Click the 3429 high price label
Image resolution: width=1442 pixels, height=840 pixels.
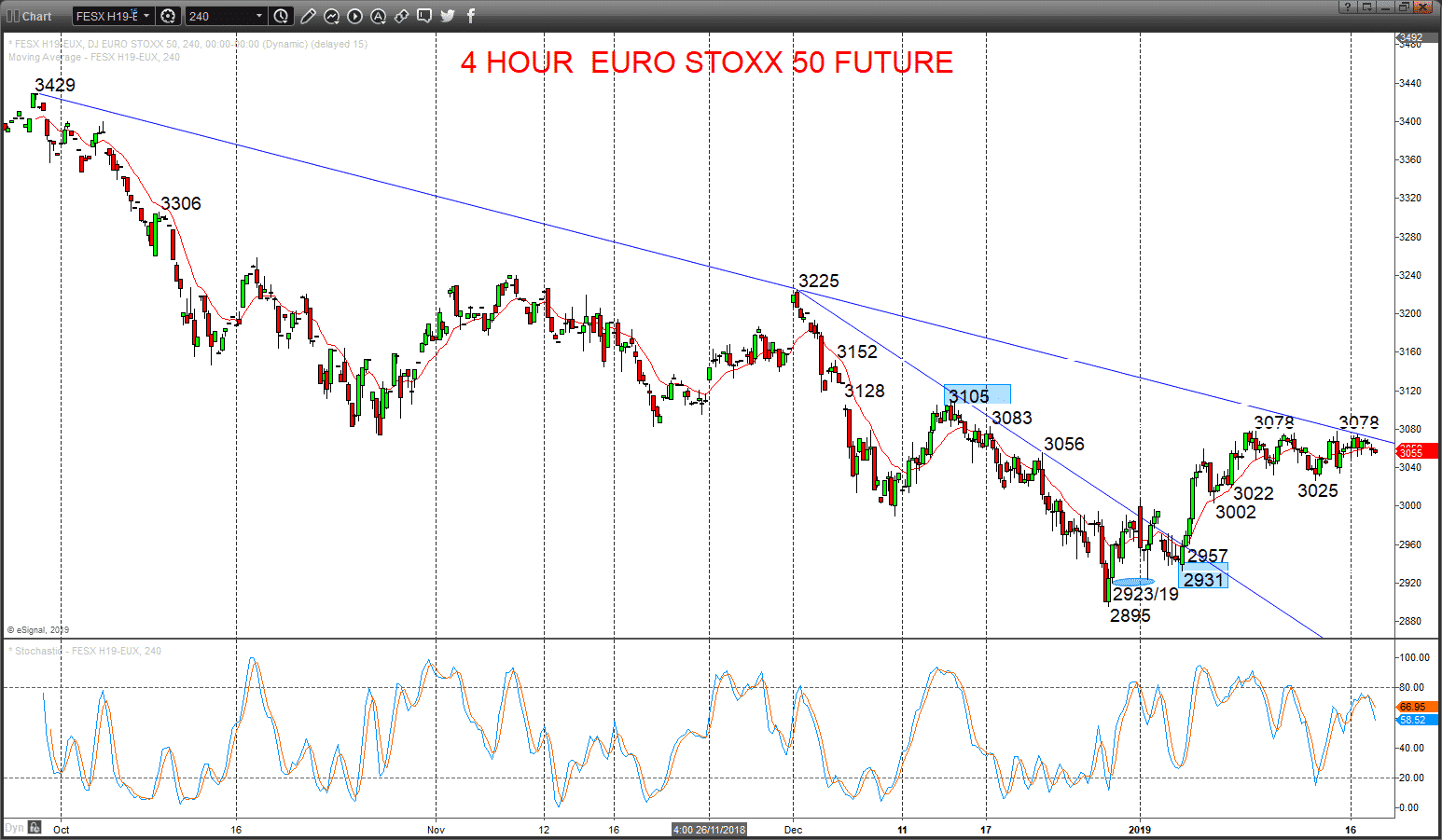tap(55, 85)
